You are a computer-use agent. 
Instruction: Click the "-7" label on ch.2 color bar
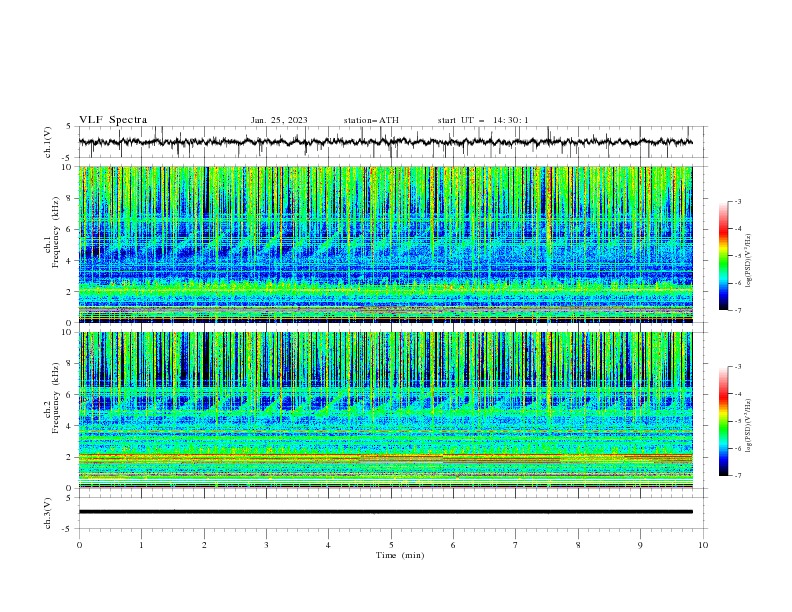click(737, 476)
